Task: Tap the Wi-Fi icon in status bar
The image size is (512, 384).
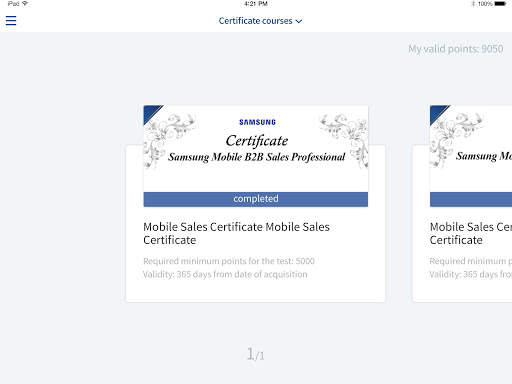Action: pos(25,4)
